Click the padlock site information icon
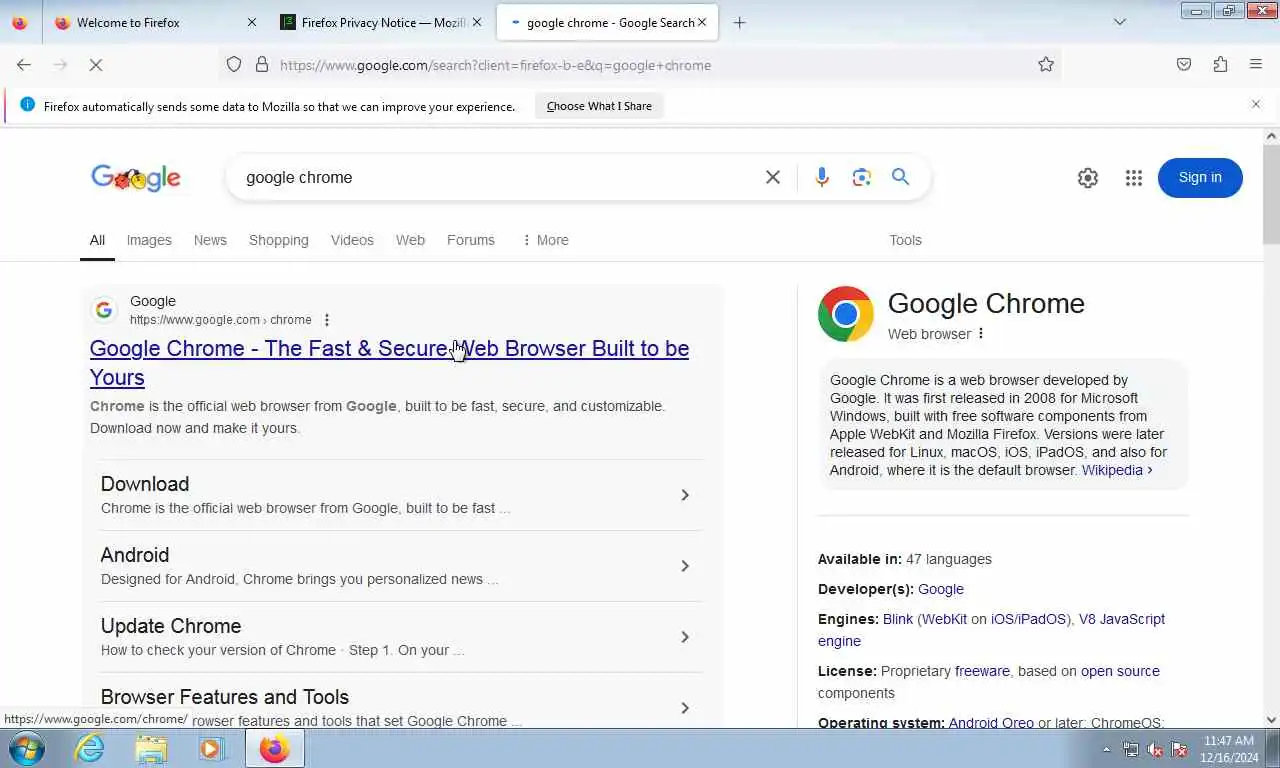Viewport: 1280px width, 768px height. pyautogui.click(x=262, y=65)
